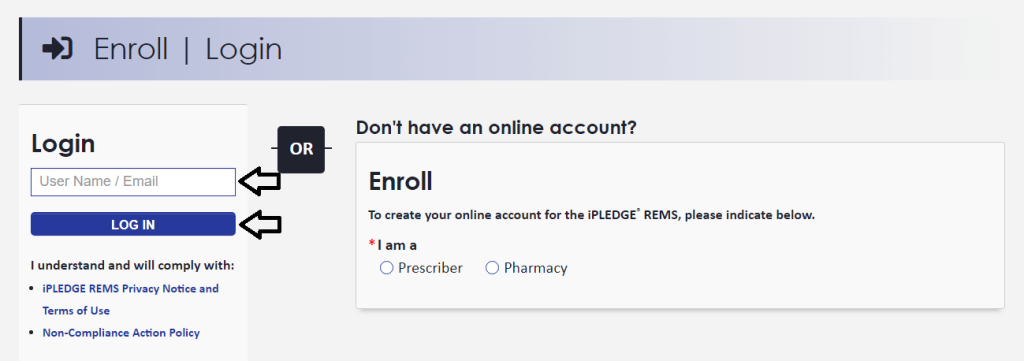
Task: Click the login arrow icon in header
Action: 57,48
